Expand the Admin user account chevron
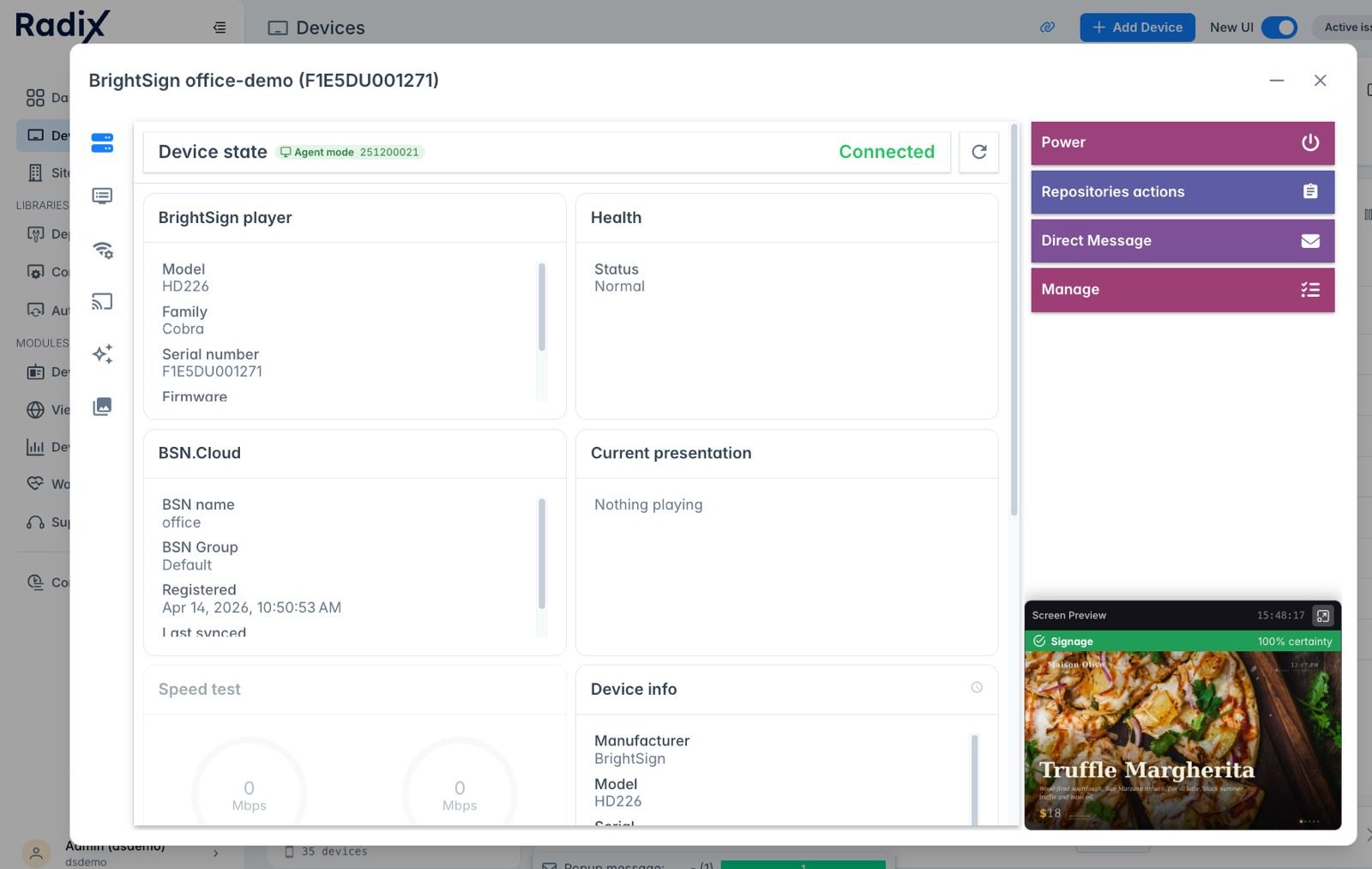Screen dimensions: 1372x869 point(215,854)
